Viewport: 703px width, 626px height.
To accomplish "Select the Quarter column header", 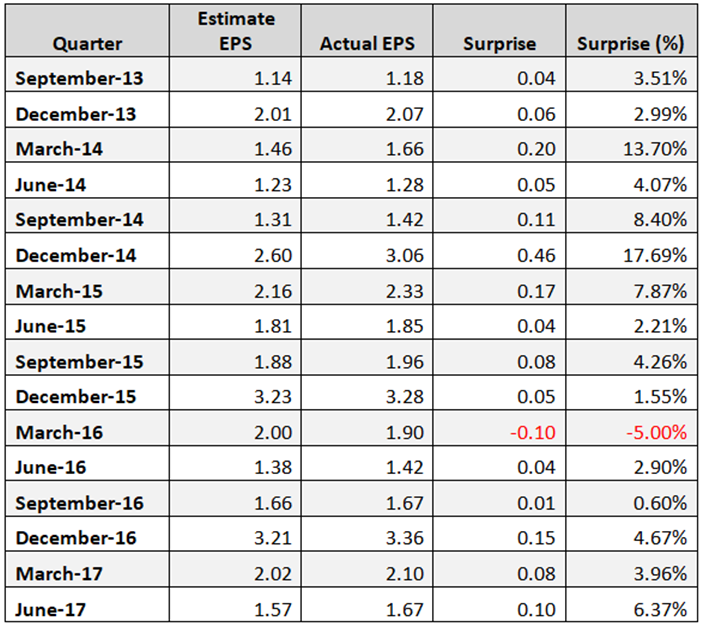I will (x=87, y=31).
